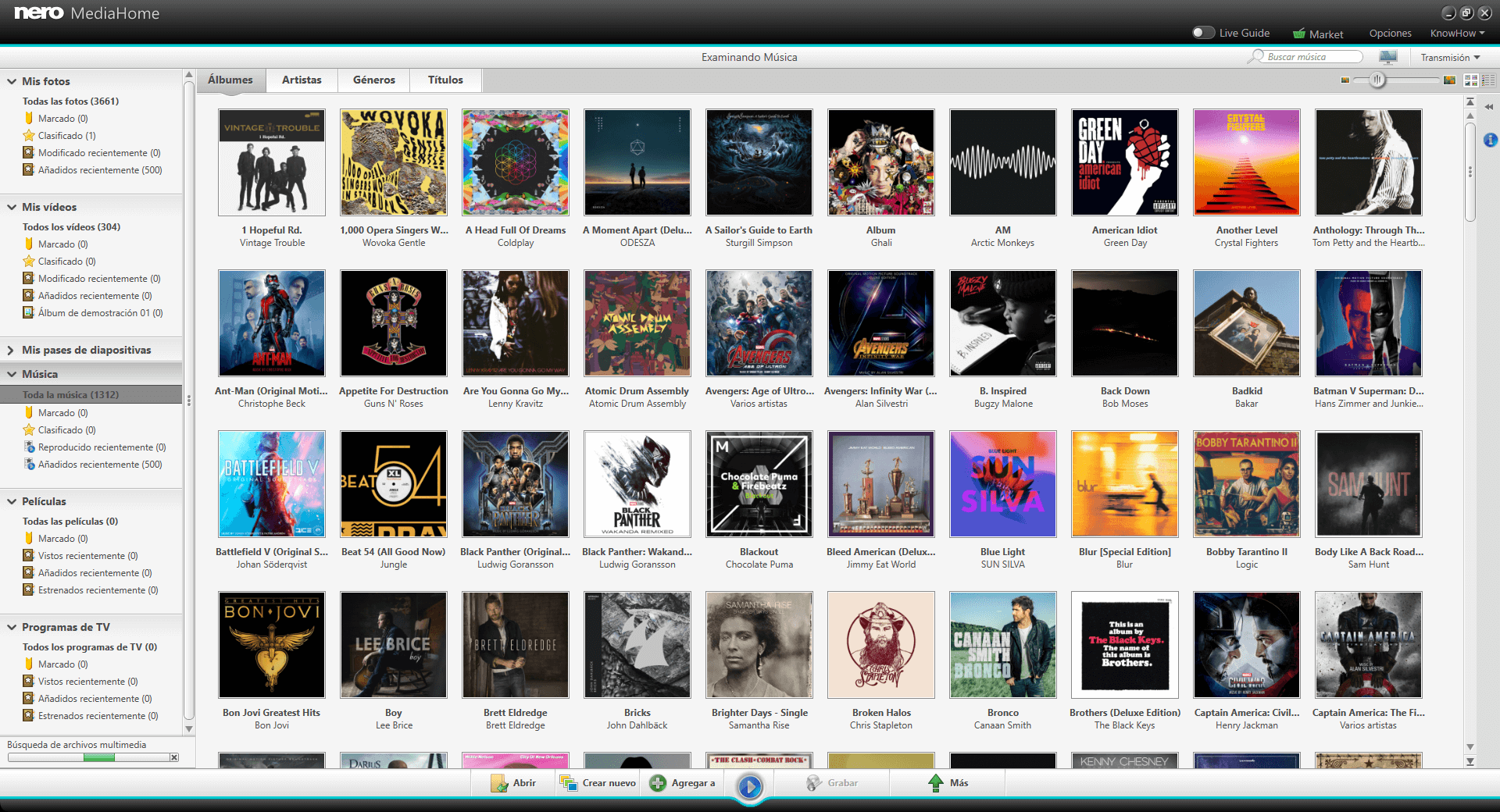Adjust the thumbnail zoom slider handle
The image size is (1500, 812).
click(x=1378, y=80)
